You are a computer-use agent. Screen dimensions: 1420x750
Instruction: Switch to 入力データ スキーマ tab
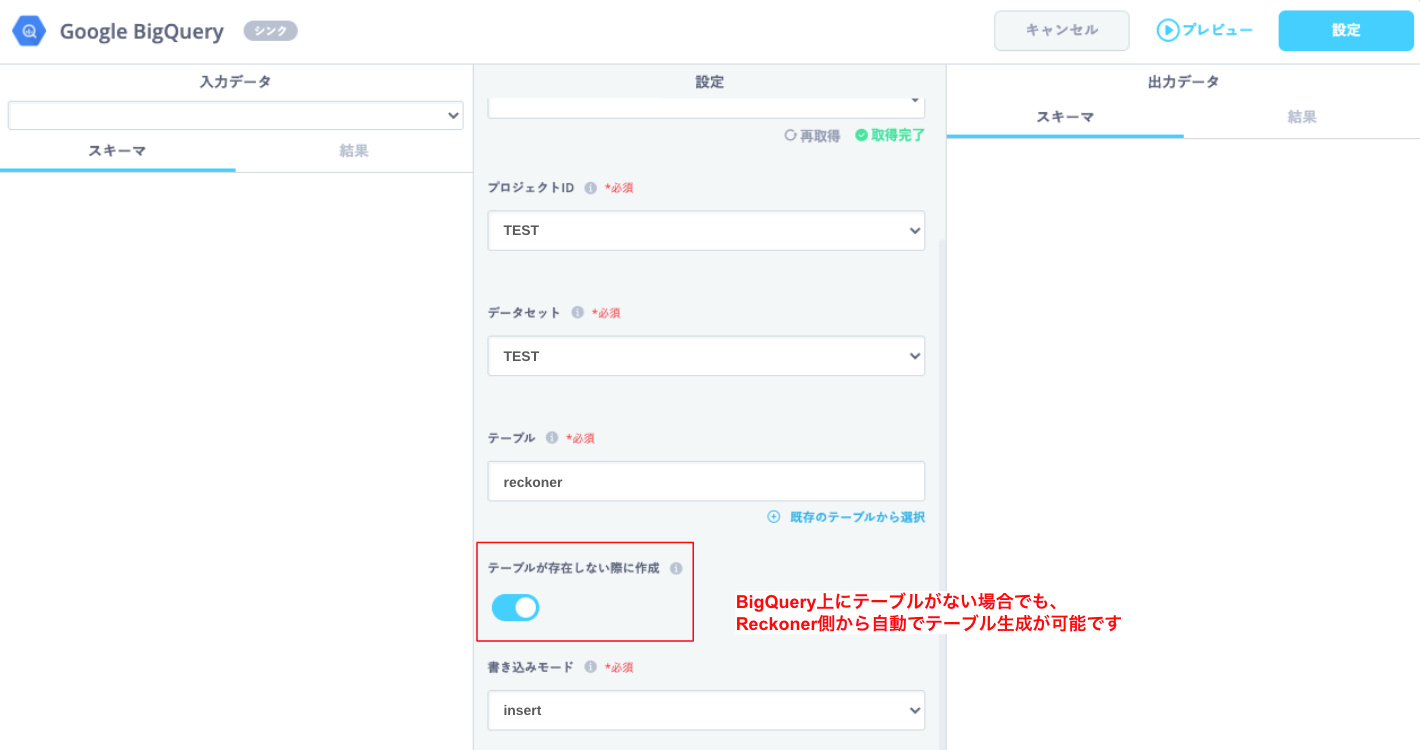point(118,151)
